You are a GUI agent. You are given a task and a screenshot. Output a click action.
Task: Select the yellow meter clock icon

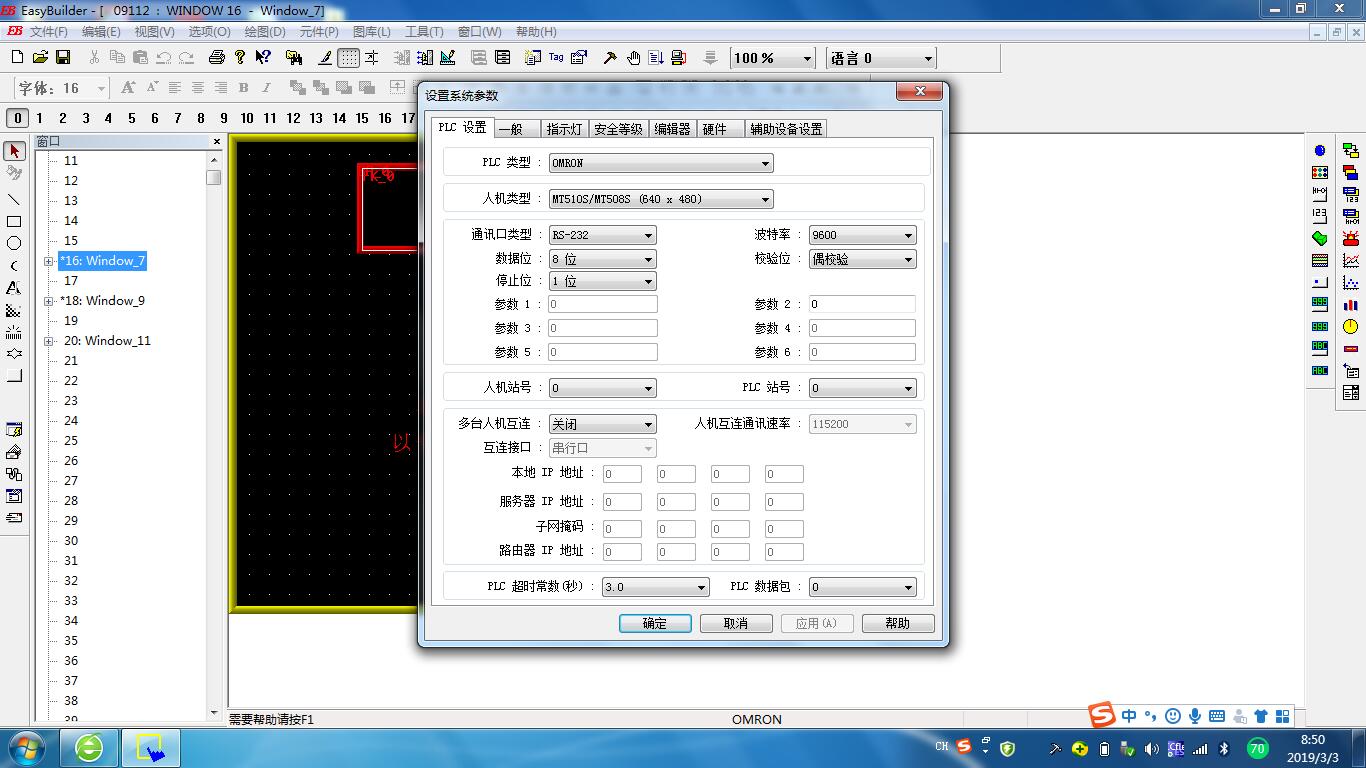click(x=1351, y=327)
